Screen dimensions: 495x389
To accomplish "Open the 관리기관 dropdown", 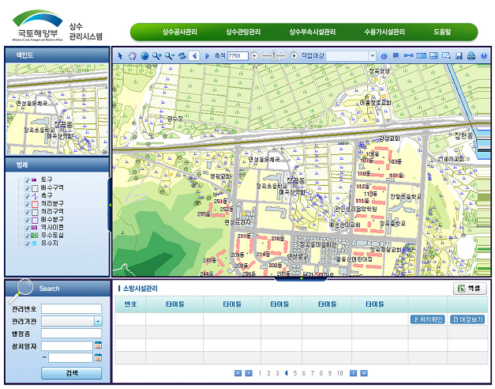I will pos(98,321).
